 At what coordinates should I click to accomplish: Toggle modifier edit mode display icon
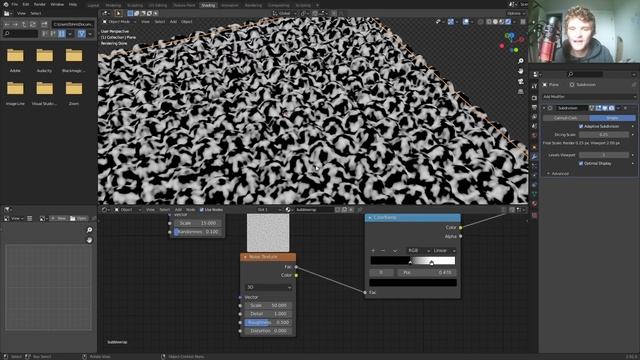point(599,108)
